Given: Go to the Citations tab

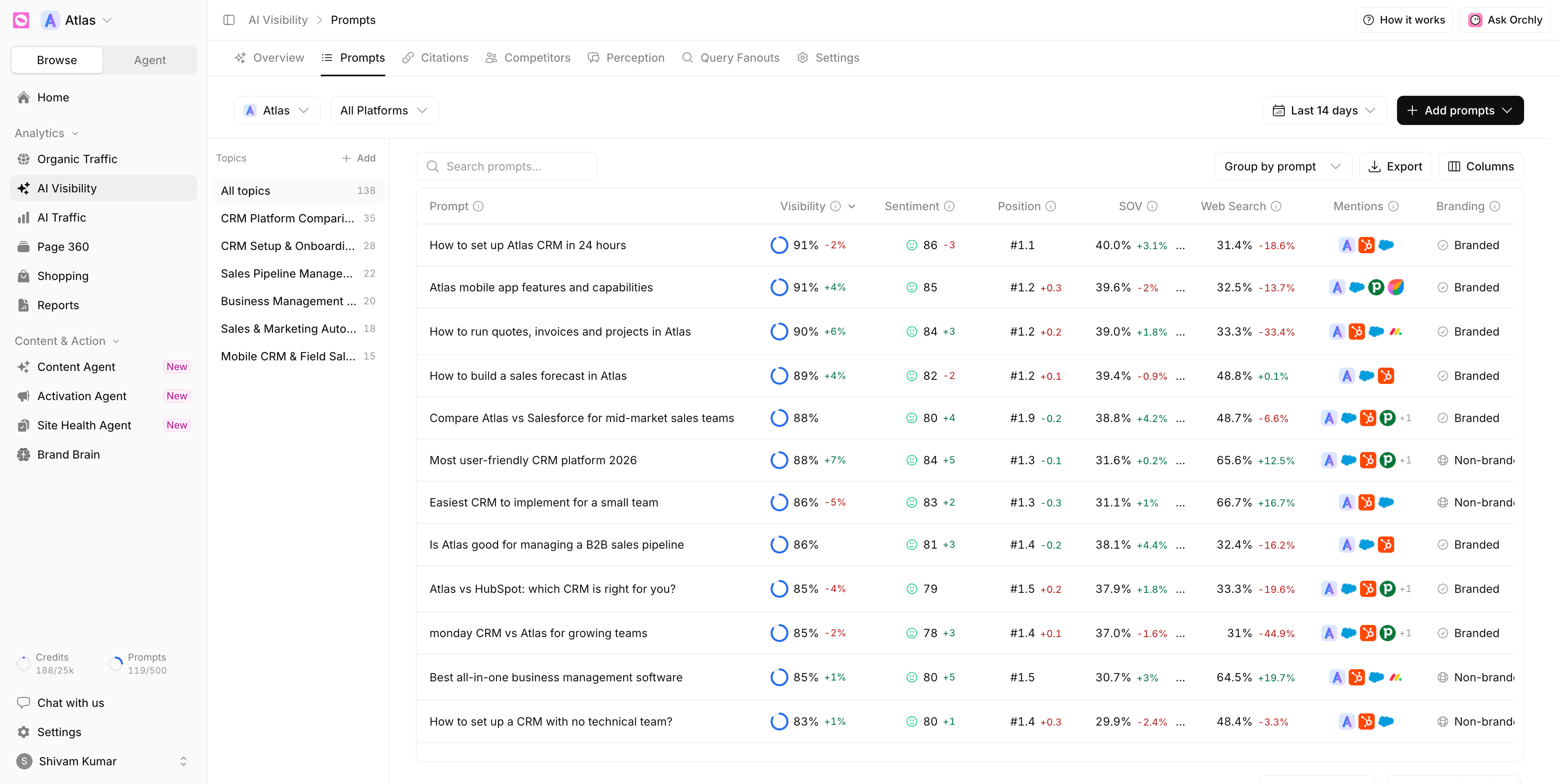Looking at the screenshot, I should [435, 58].
